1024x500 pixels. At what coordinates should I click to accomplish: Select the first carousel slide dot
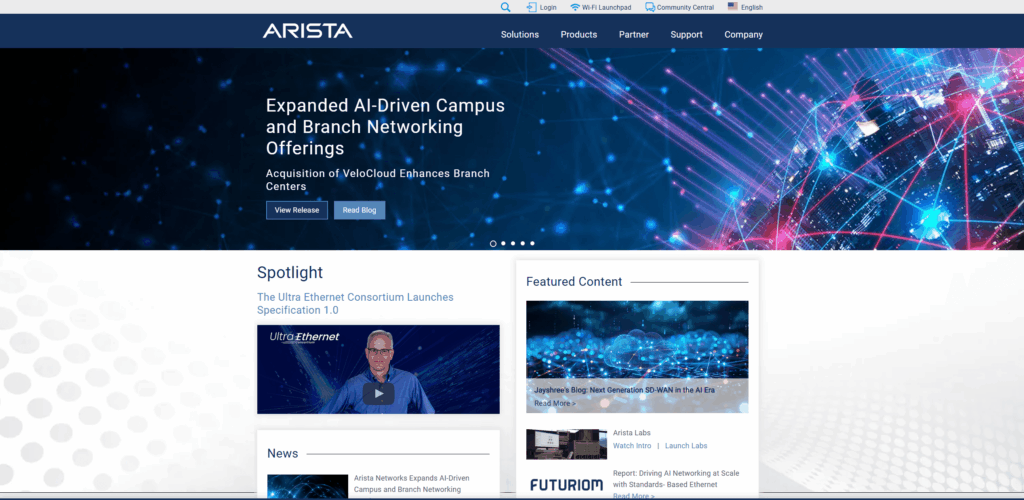[493, 243]
